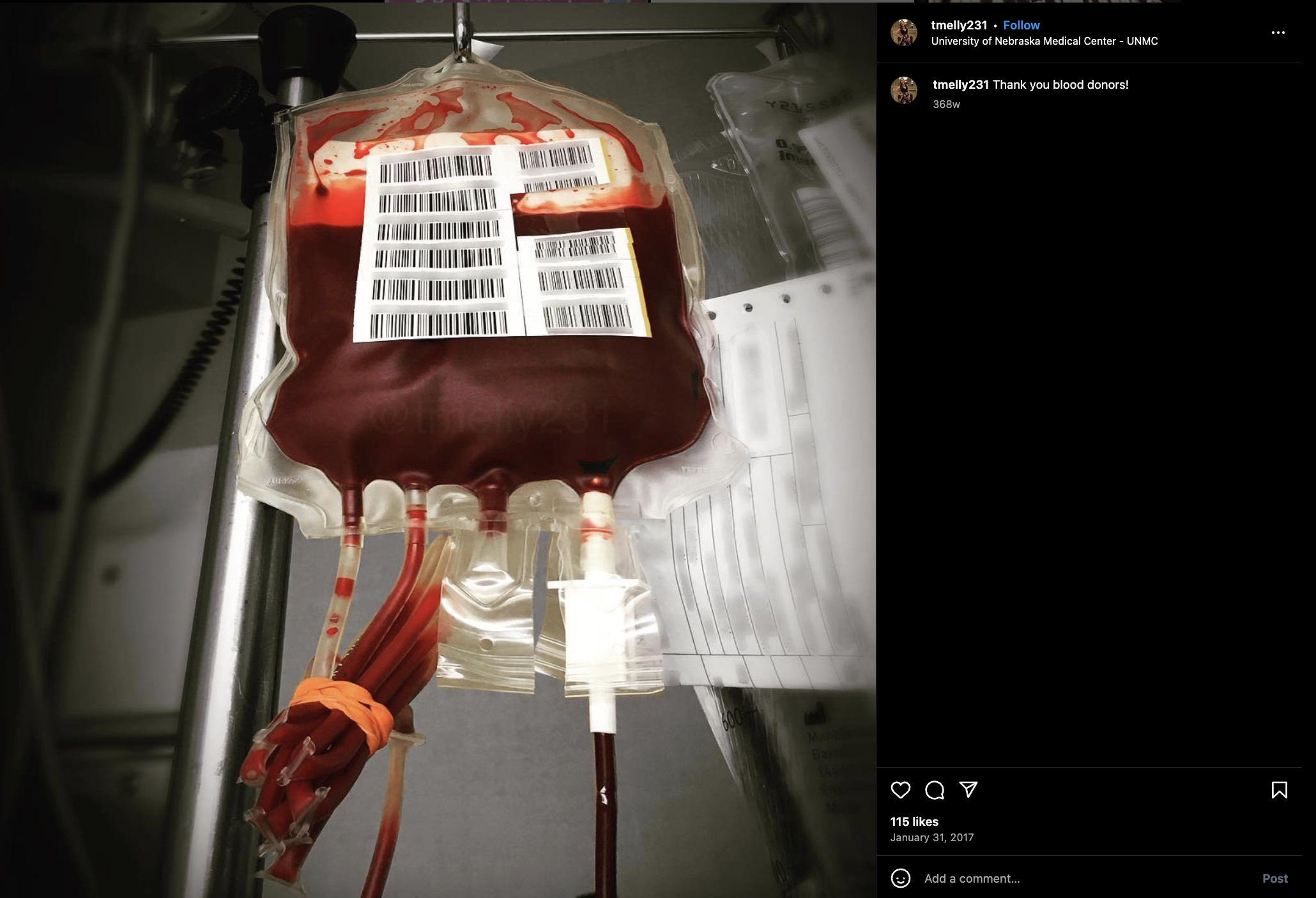Open comments via speech bubble icon

pyautogui.click(x=935, y=790)
